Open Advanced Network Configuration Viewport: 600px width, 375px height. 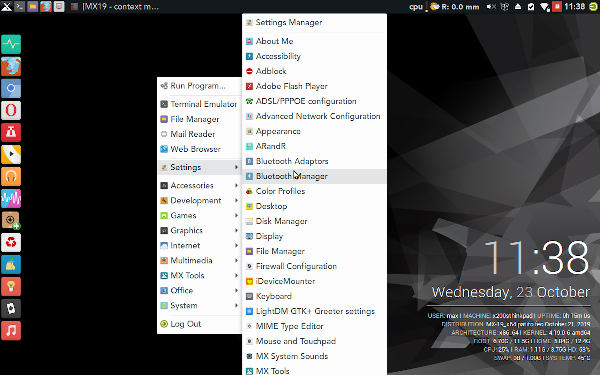314,116
